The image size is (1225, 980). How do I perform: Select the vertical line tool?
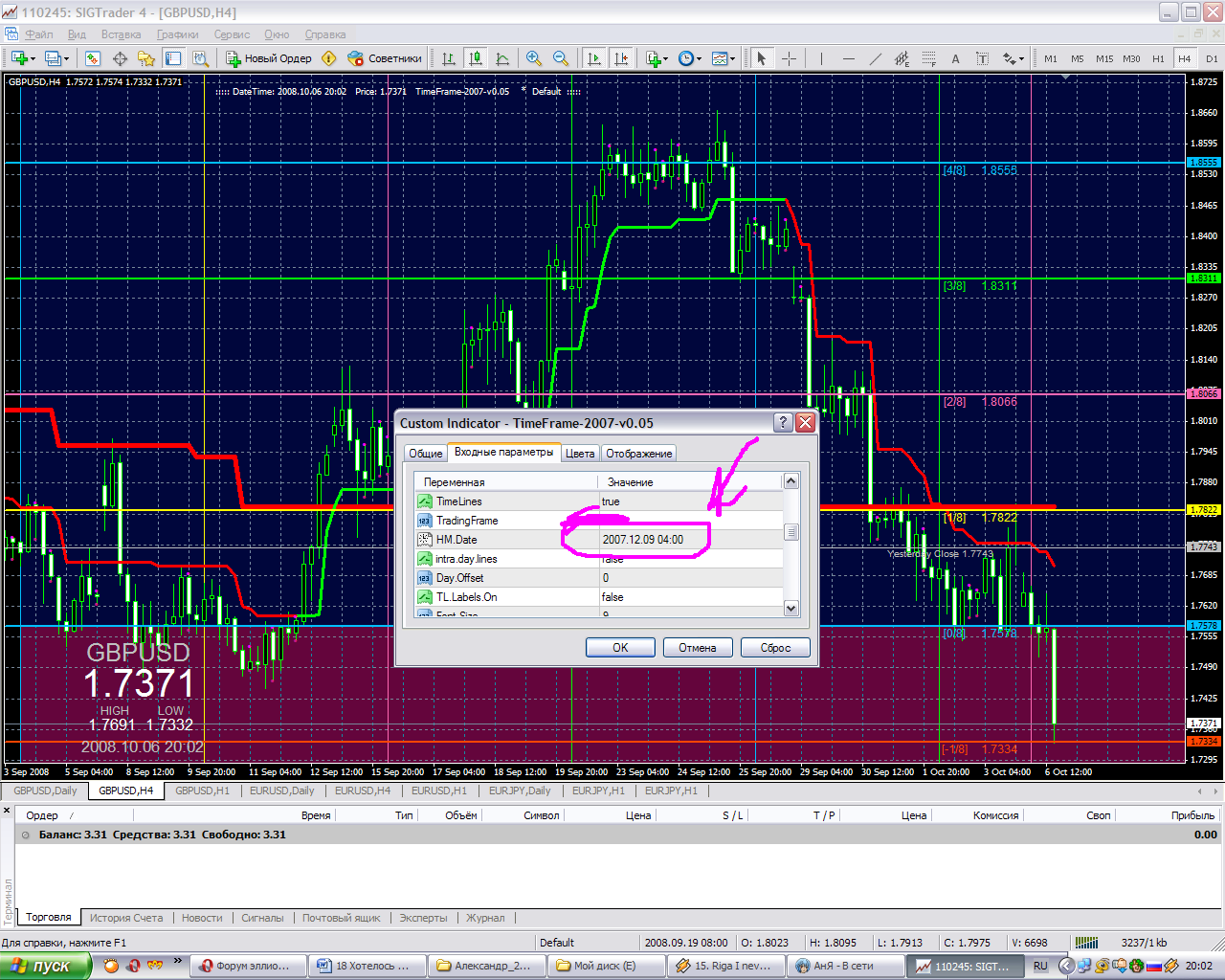821,58
